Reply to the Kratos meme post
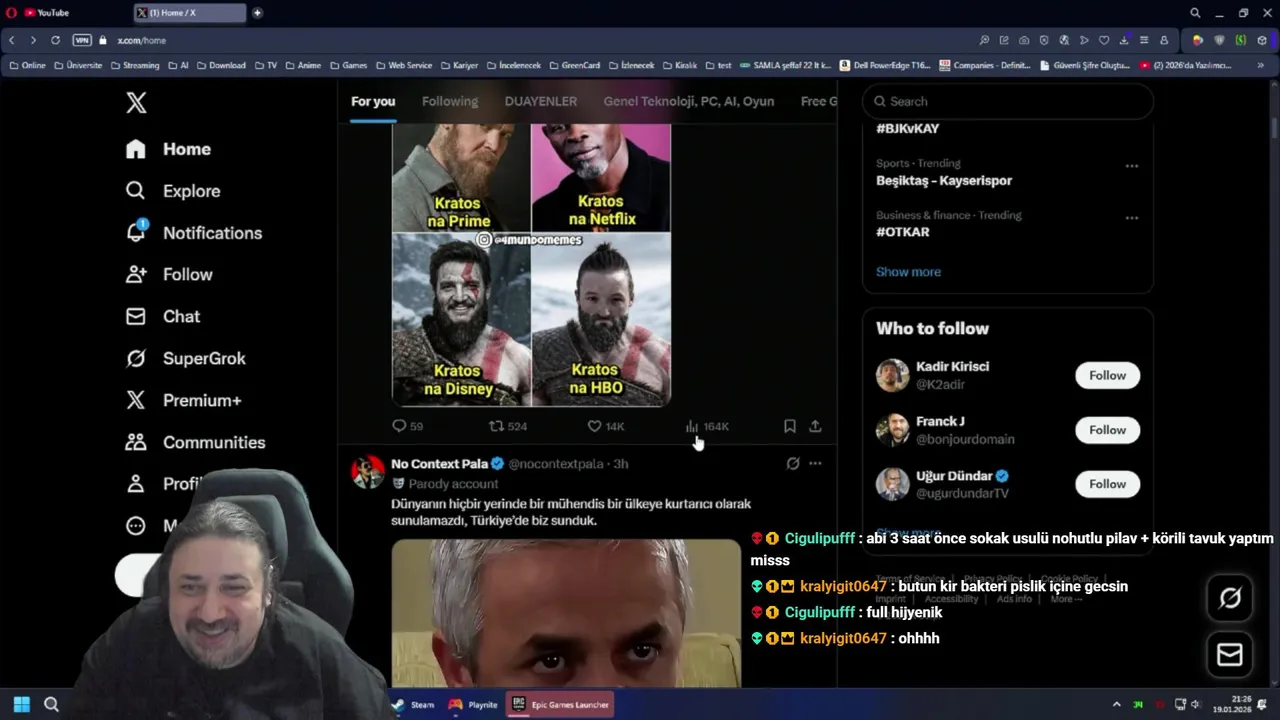1280x720 pixels. 407,426
